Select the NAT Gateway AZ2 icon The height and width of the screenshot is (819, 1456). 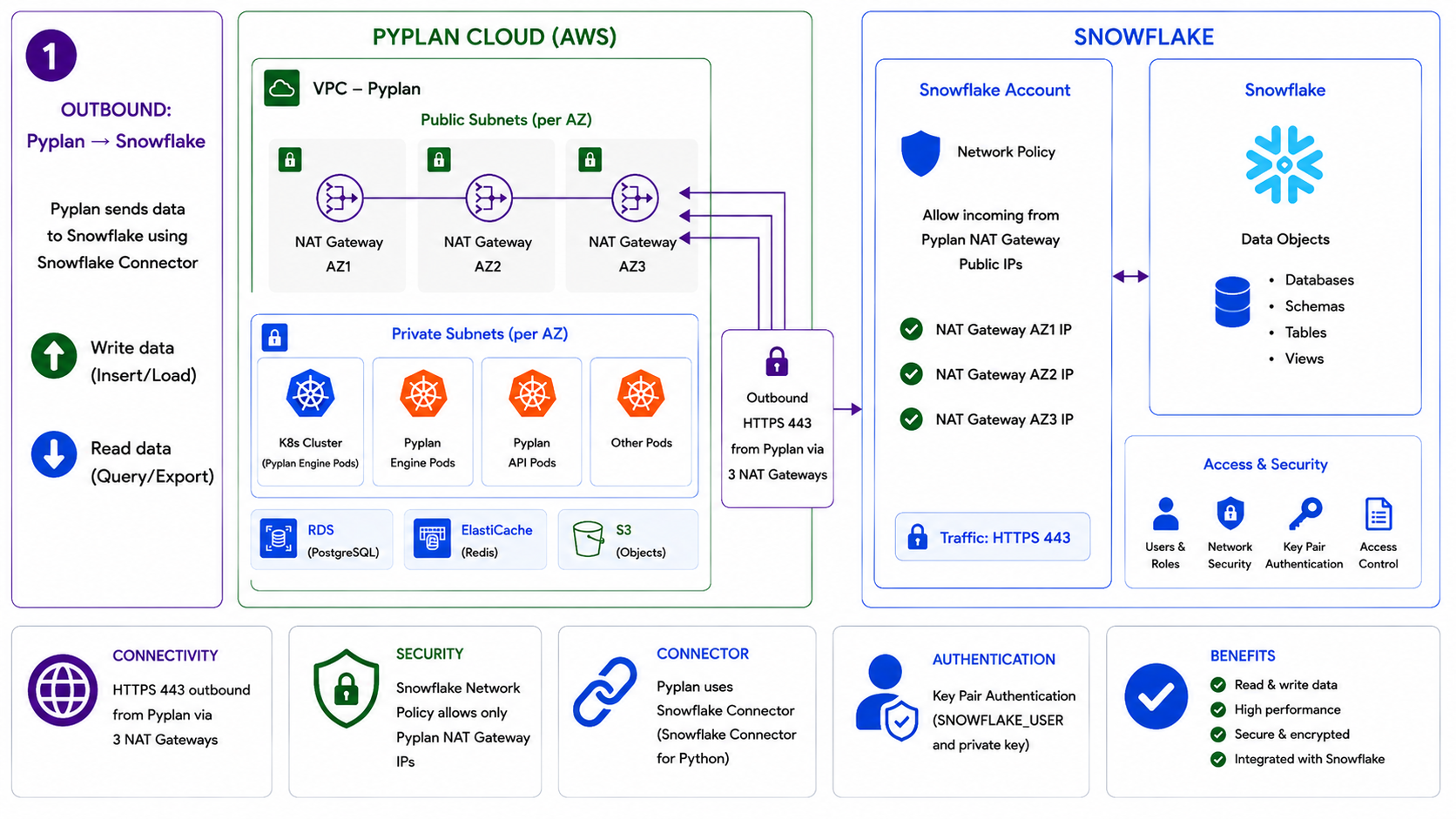click(x=489, y=198)
